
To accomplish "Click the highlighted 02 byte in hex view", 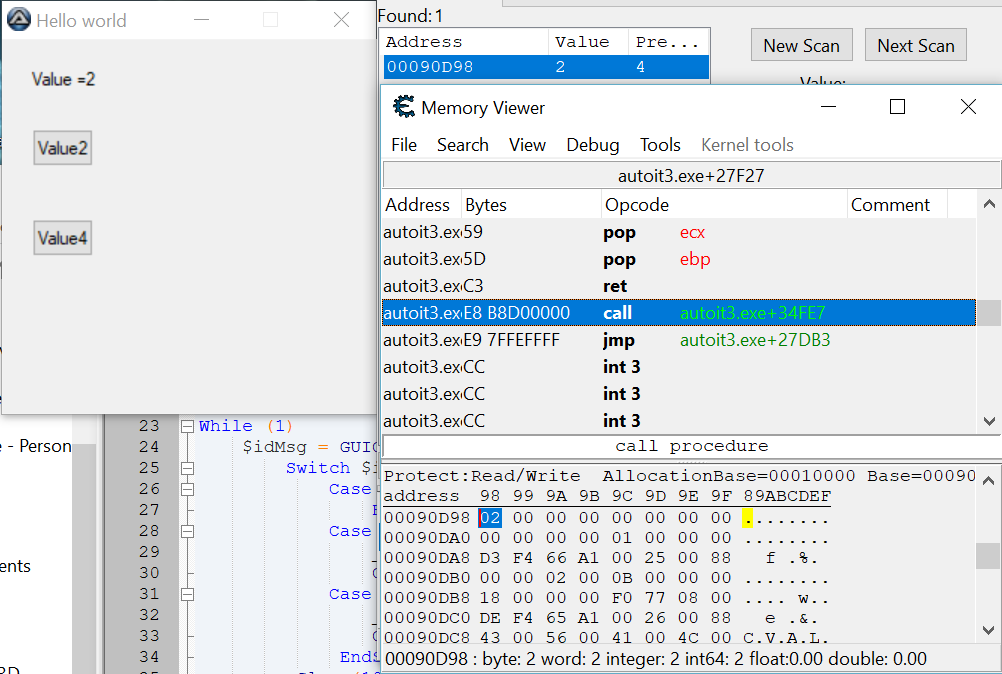I will (x=490, y=517).
